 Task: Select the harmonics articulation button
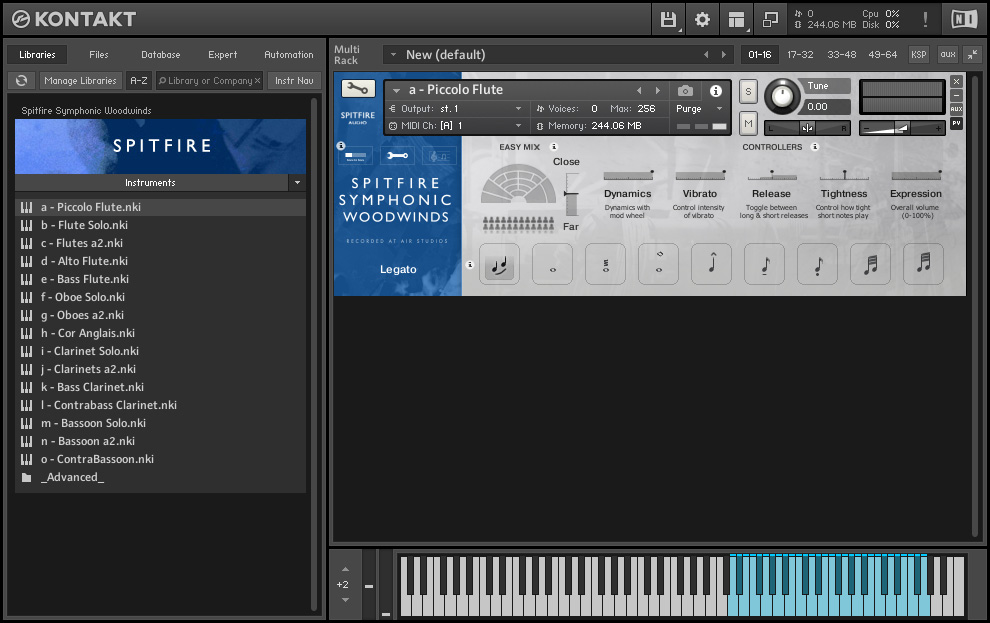coord(659,264)
